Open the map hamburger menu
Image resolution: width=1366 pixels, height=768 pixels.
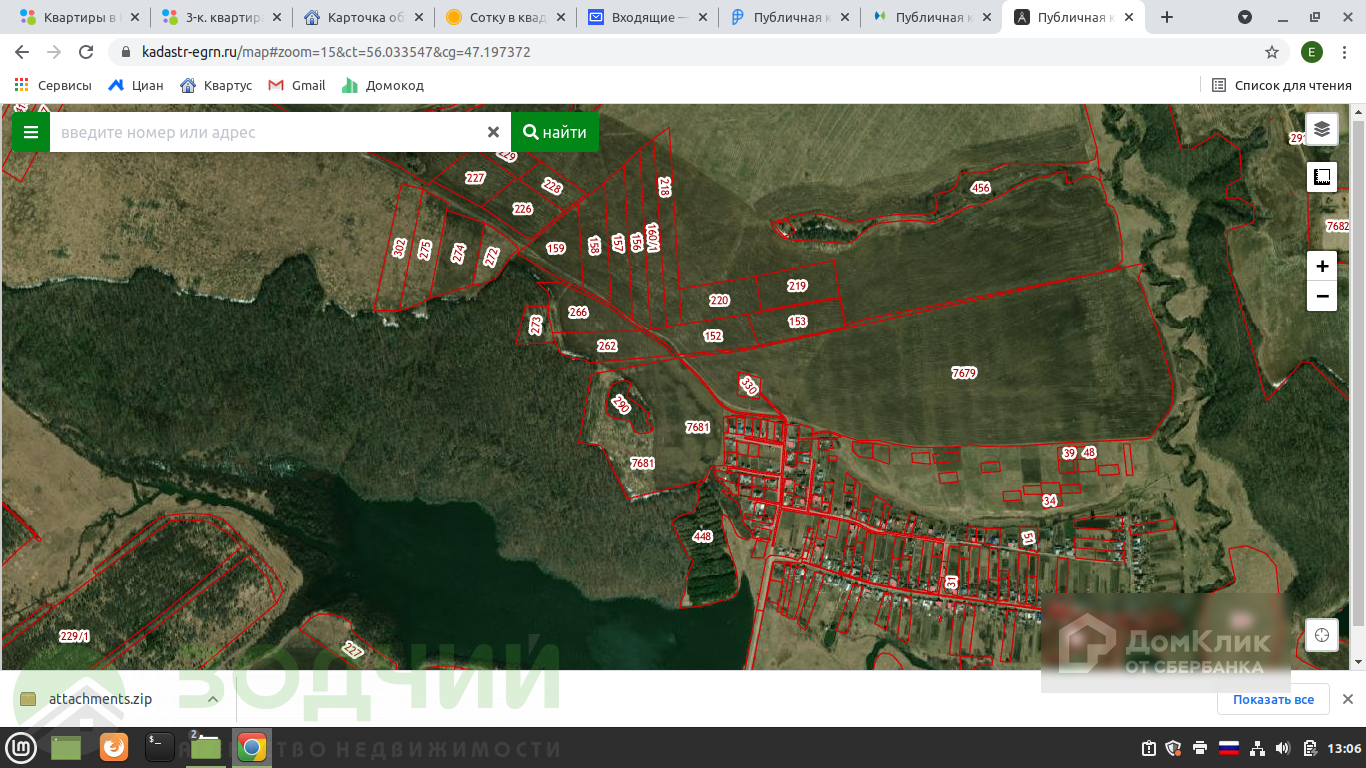(31, 132)
